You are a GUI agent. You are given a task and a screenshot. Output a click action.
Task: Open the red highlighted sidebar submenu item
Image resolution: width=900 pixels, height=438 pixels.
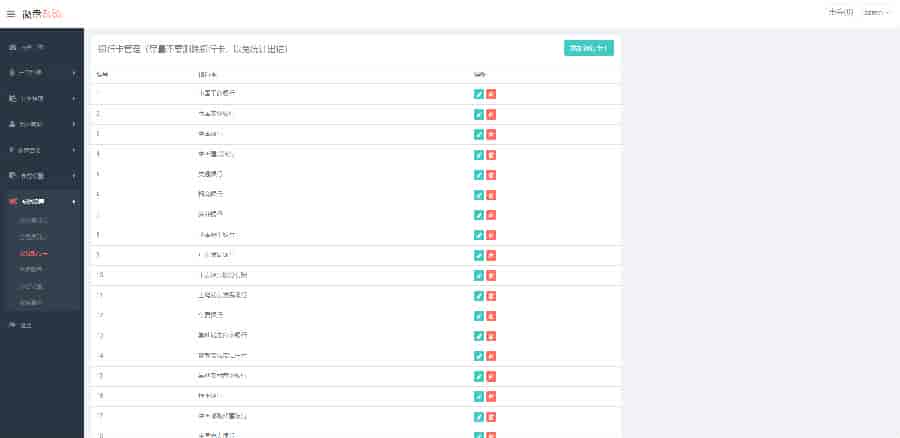[x=33, y=253]
